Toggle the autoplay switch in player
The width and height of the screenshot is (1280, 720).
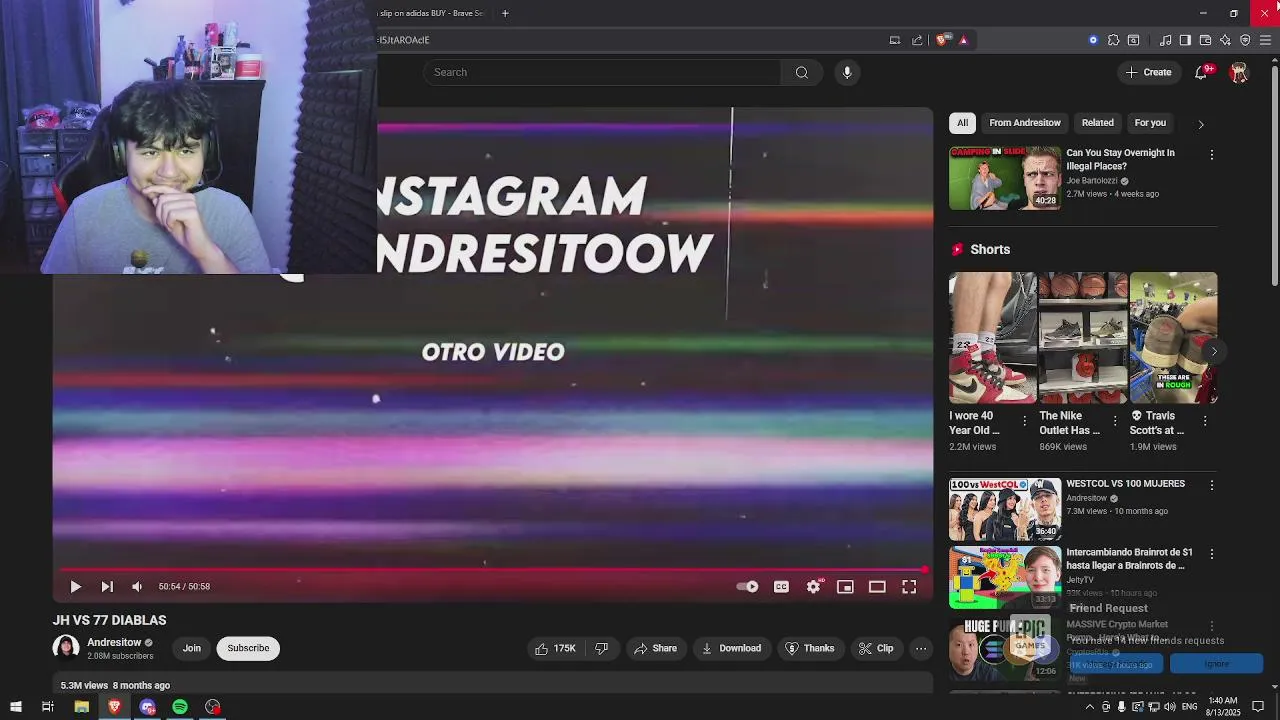(x=747, y=587)
